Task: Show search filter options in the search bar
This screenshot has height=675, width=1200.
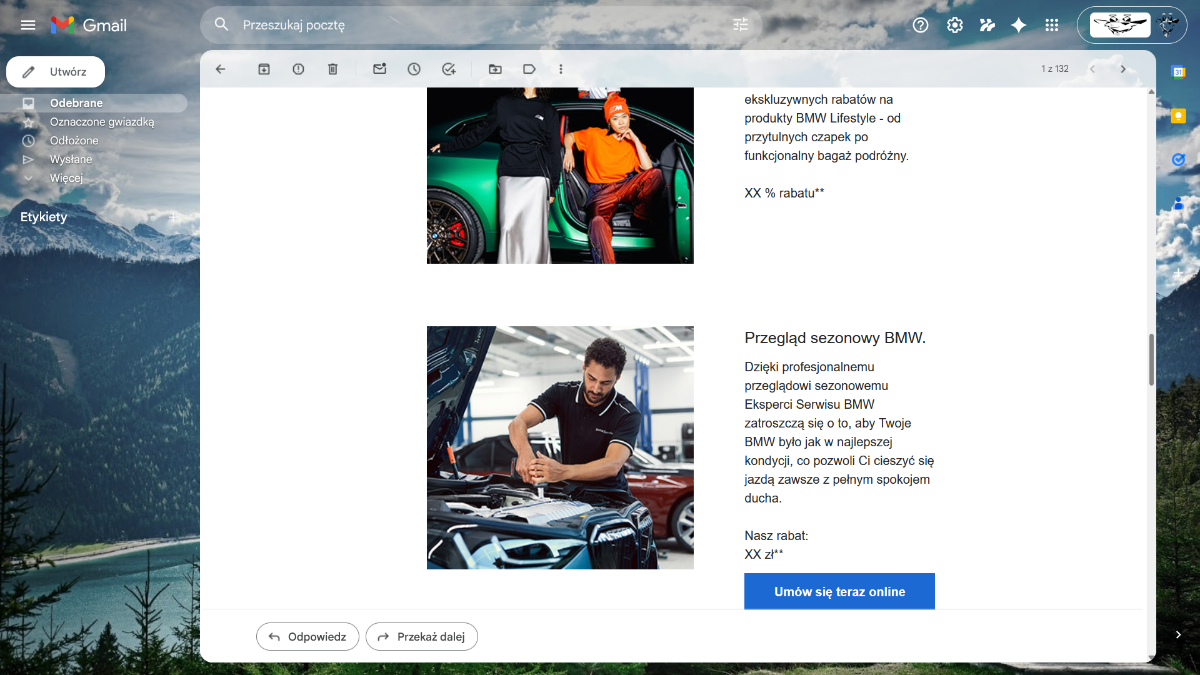Action: click(x=740, y=25)
